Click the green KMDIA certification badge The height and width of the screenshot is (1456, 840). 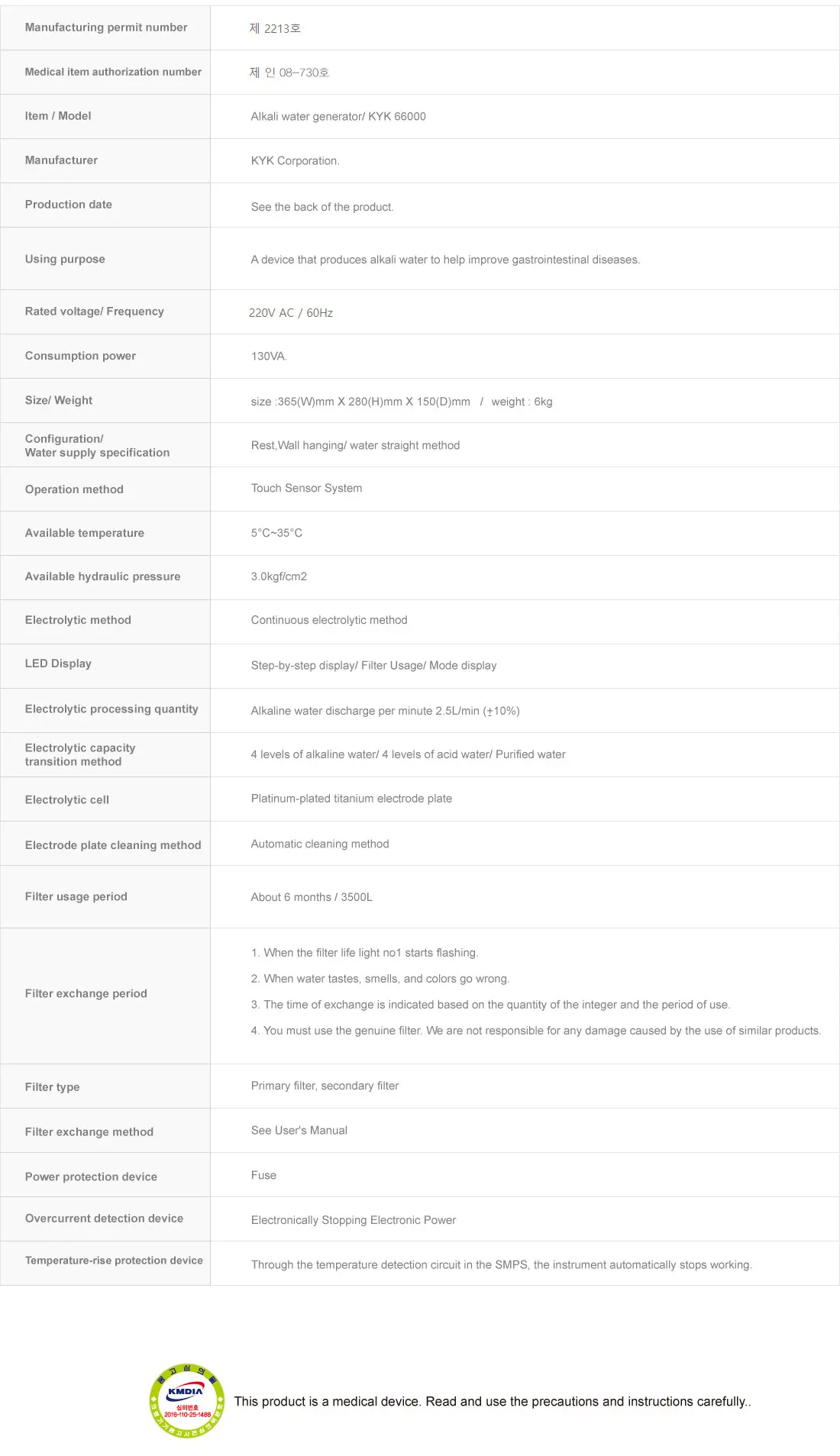[x=187, y=1400]
